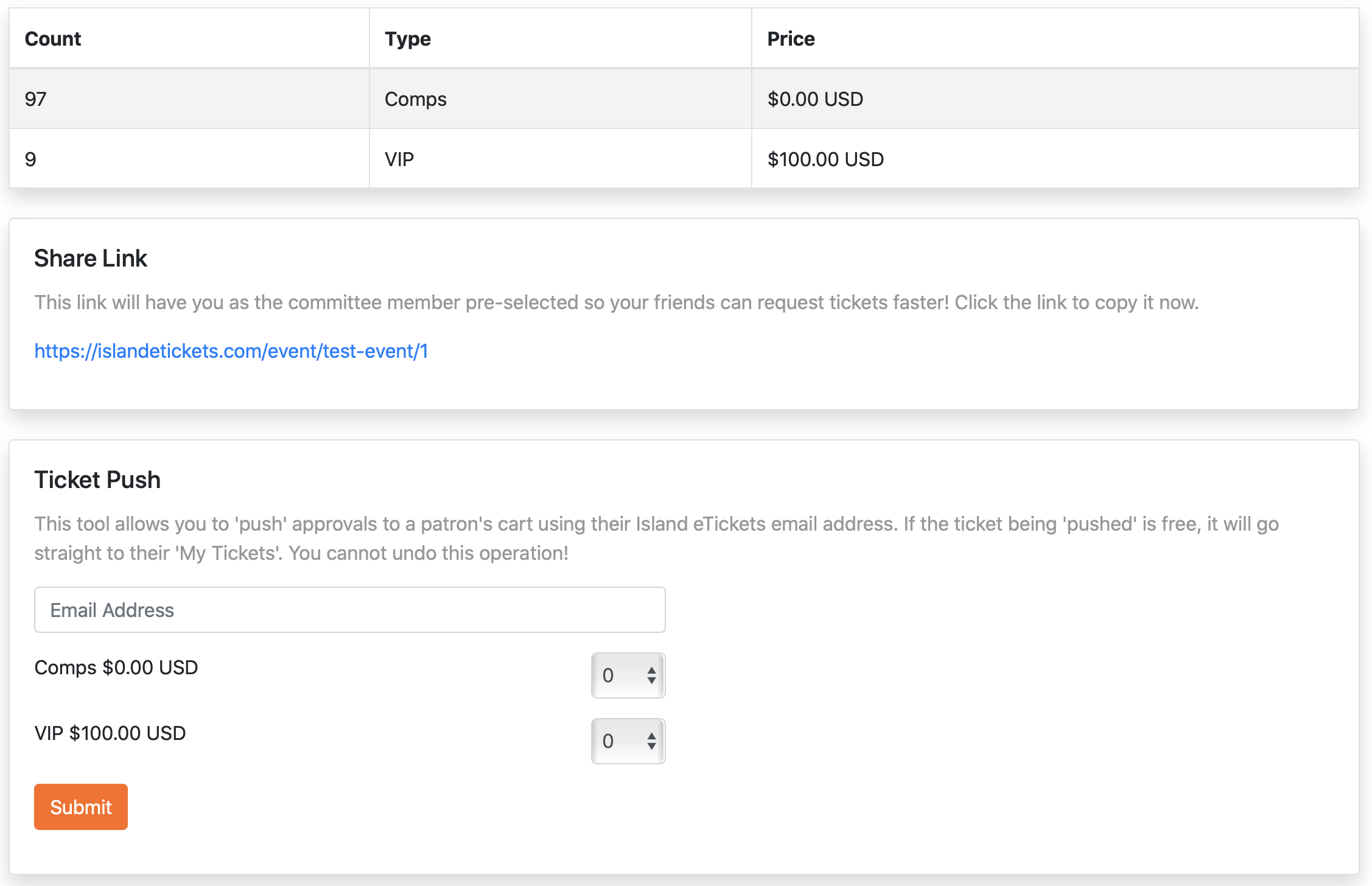Click the $0.00 USD price table cell

[815, 99]
